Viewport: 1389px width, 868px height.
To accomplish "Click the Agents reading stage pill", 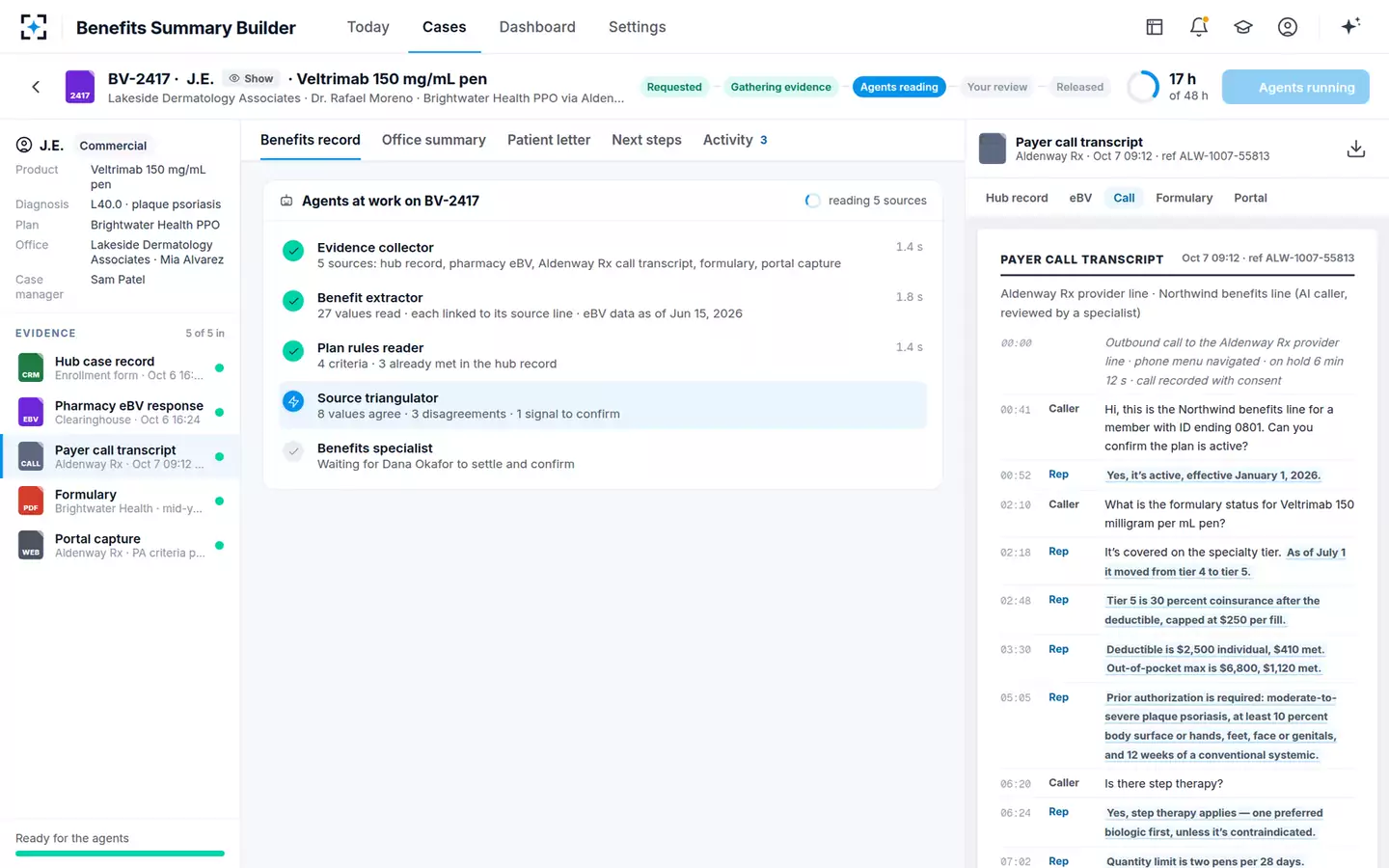I will [899, 87].
